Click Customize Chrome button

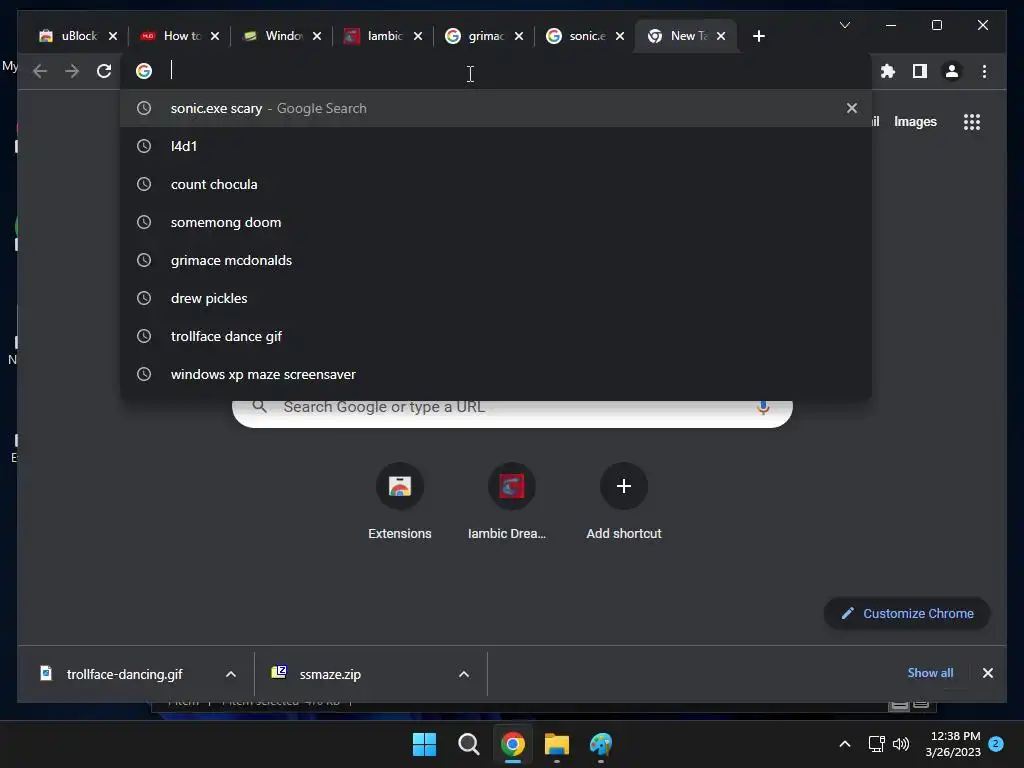(907, 613)
